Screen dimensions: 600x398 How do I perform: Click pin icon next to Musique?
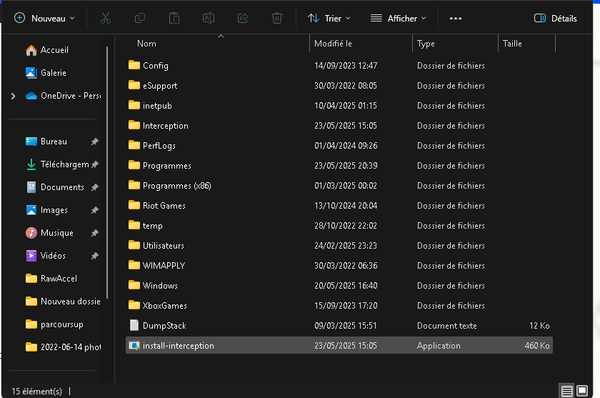[x=95, y=233]
